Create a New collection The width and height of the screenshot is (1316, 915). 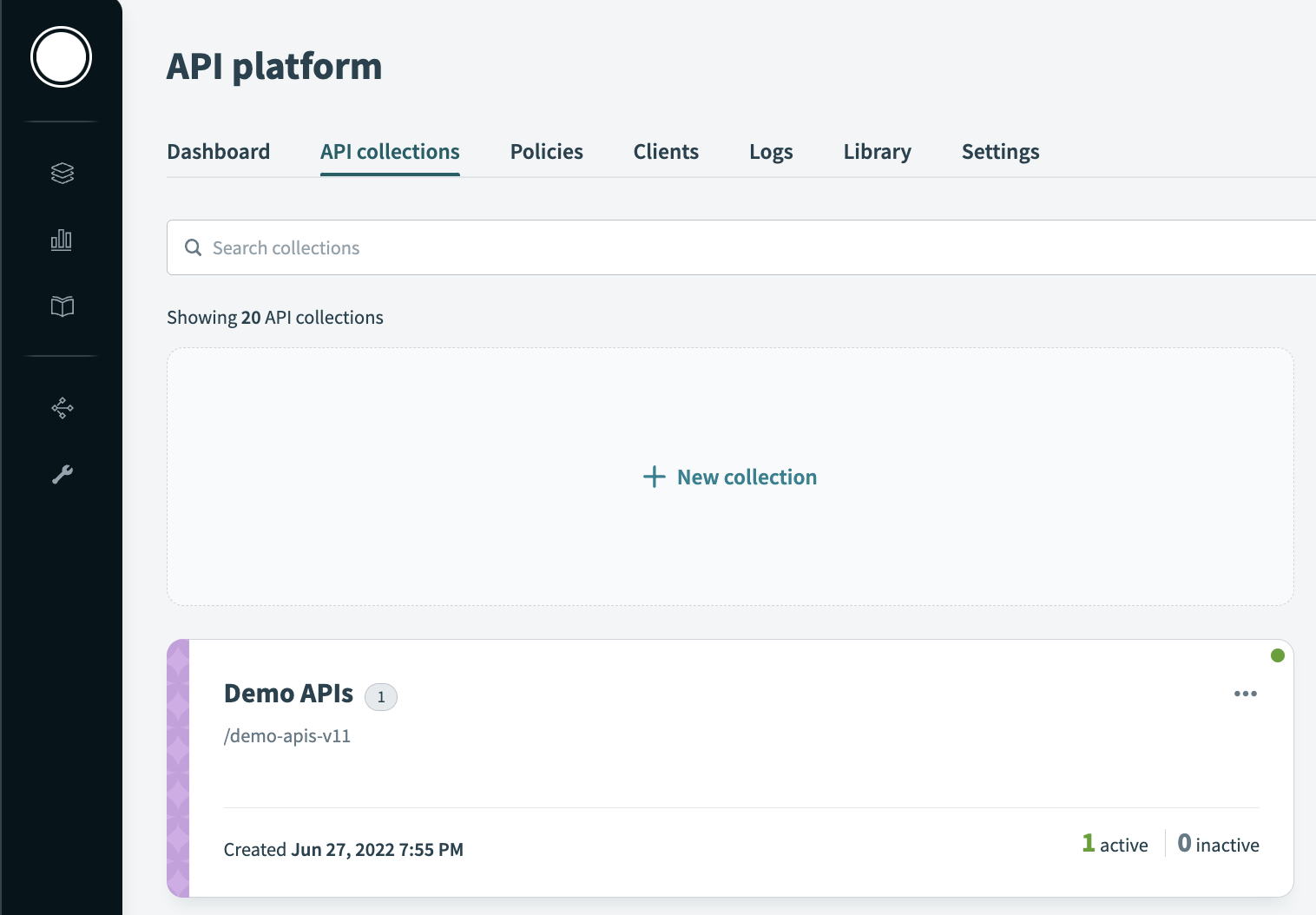click(729, 477)
